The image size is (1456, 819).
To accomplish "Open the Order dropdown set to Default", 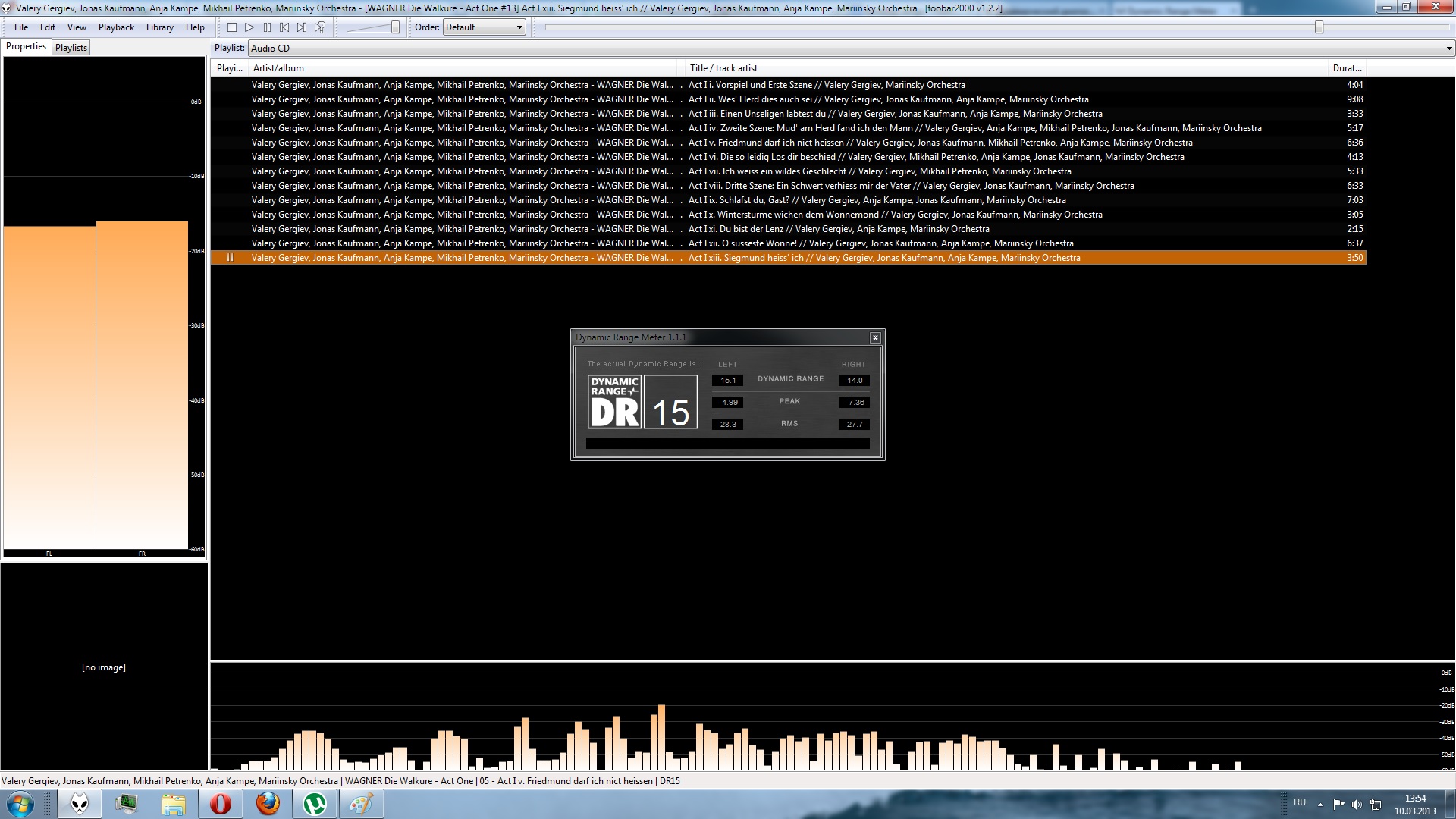I will pos(485,27).
